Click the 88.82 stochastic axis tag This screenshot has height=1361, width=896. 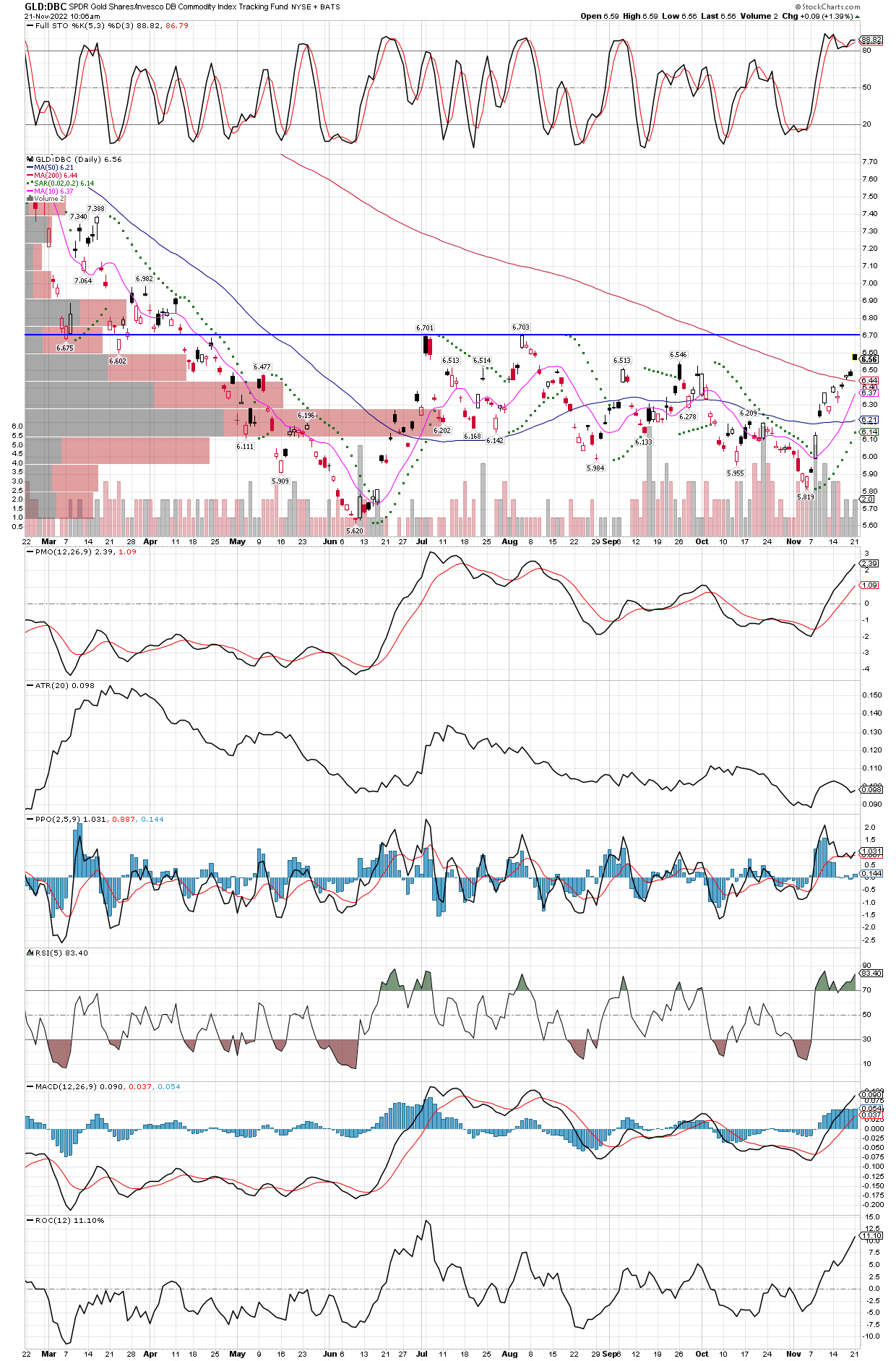coord(871,40)
